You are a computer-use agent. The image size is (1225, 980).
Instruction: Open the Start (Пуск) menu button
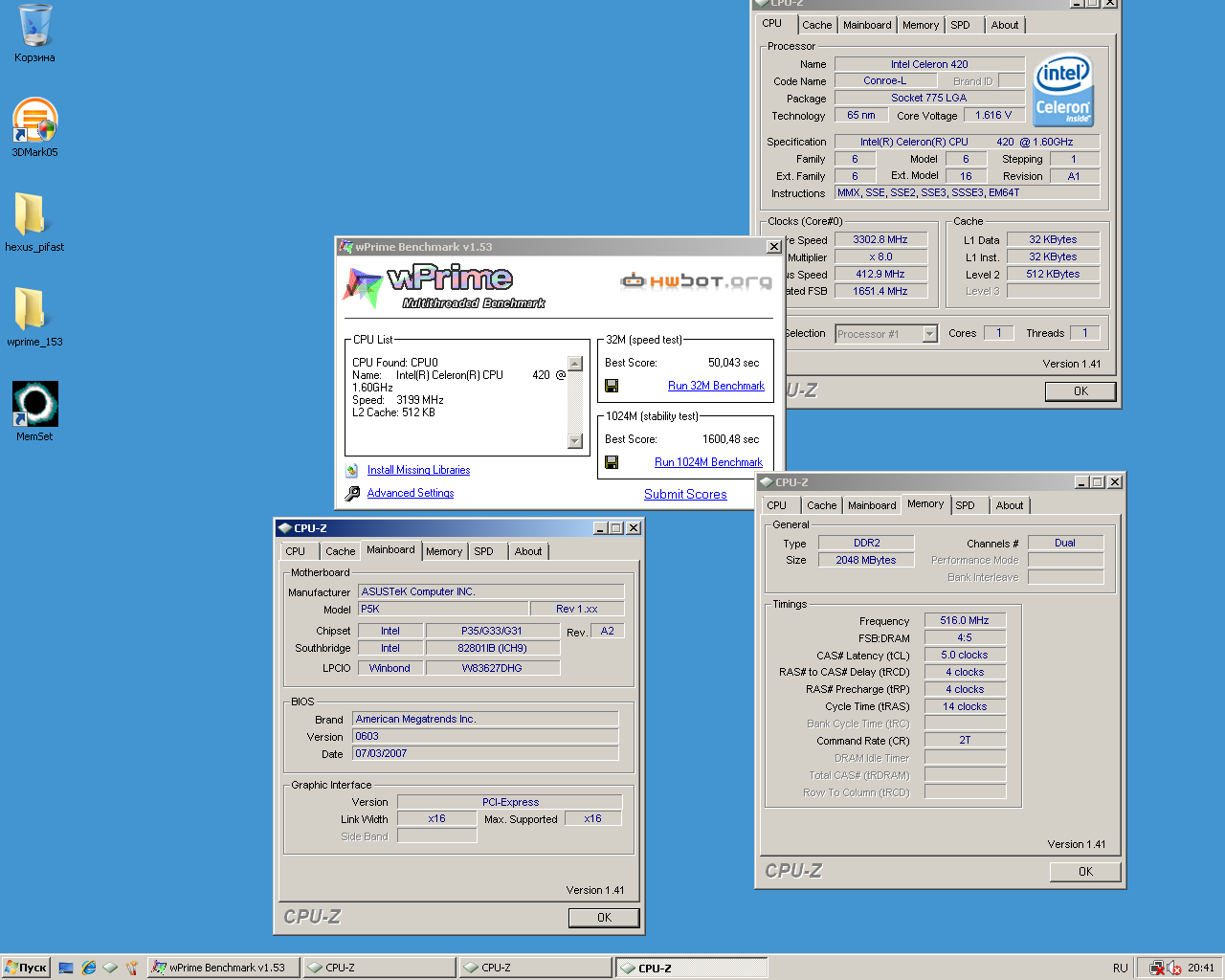26,968
